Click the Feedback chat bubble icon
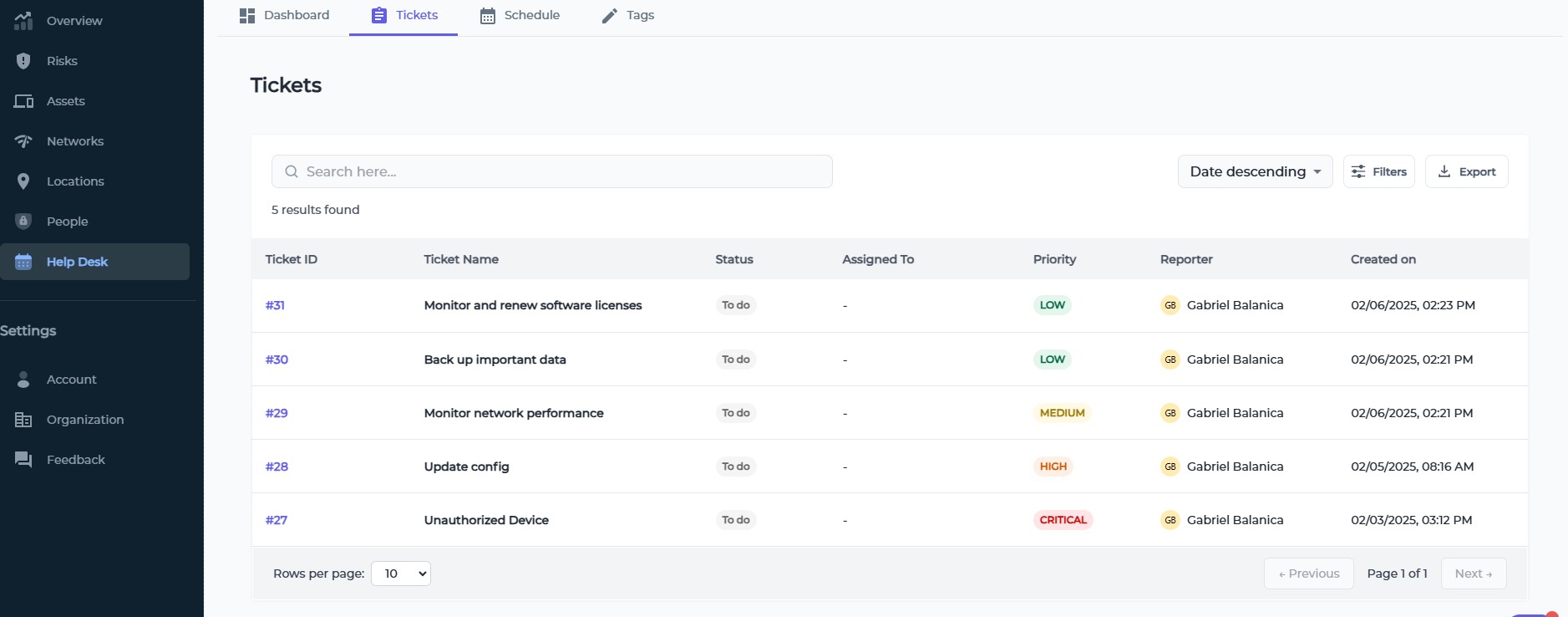 (23, 460)
